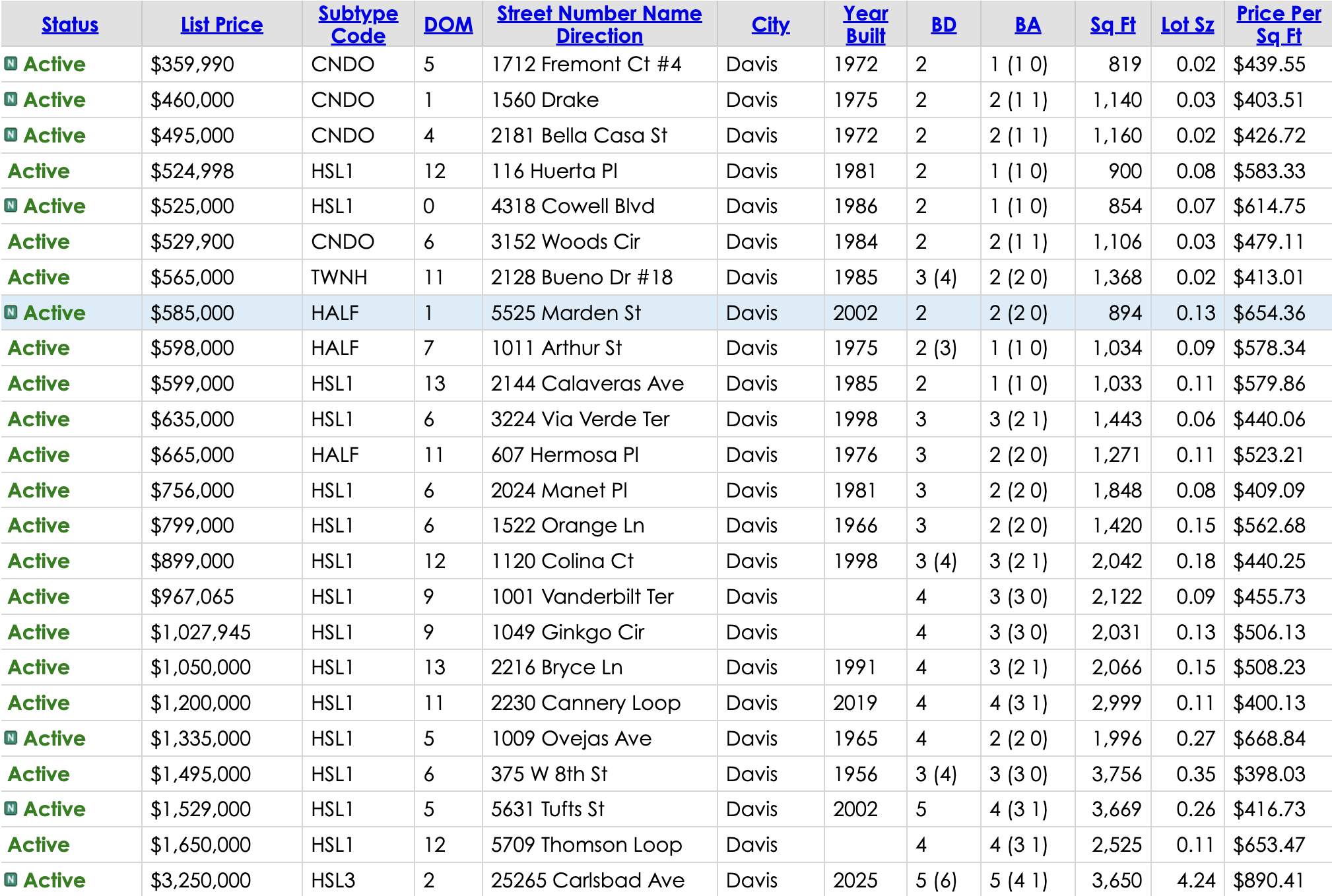This screenshot has width=1332, height=896.
Task: Sort listings by List Price header
Action: tap(222, 24)
